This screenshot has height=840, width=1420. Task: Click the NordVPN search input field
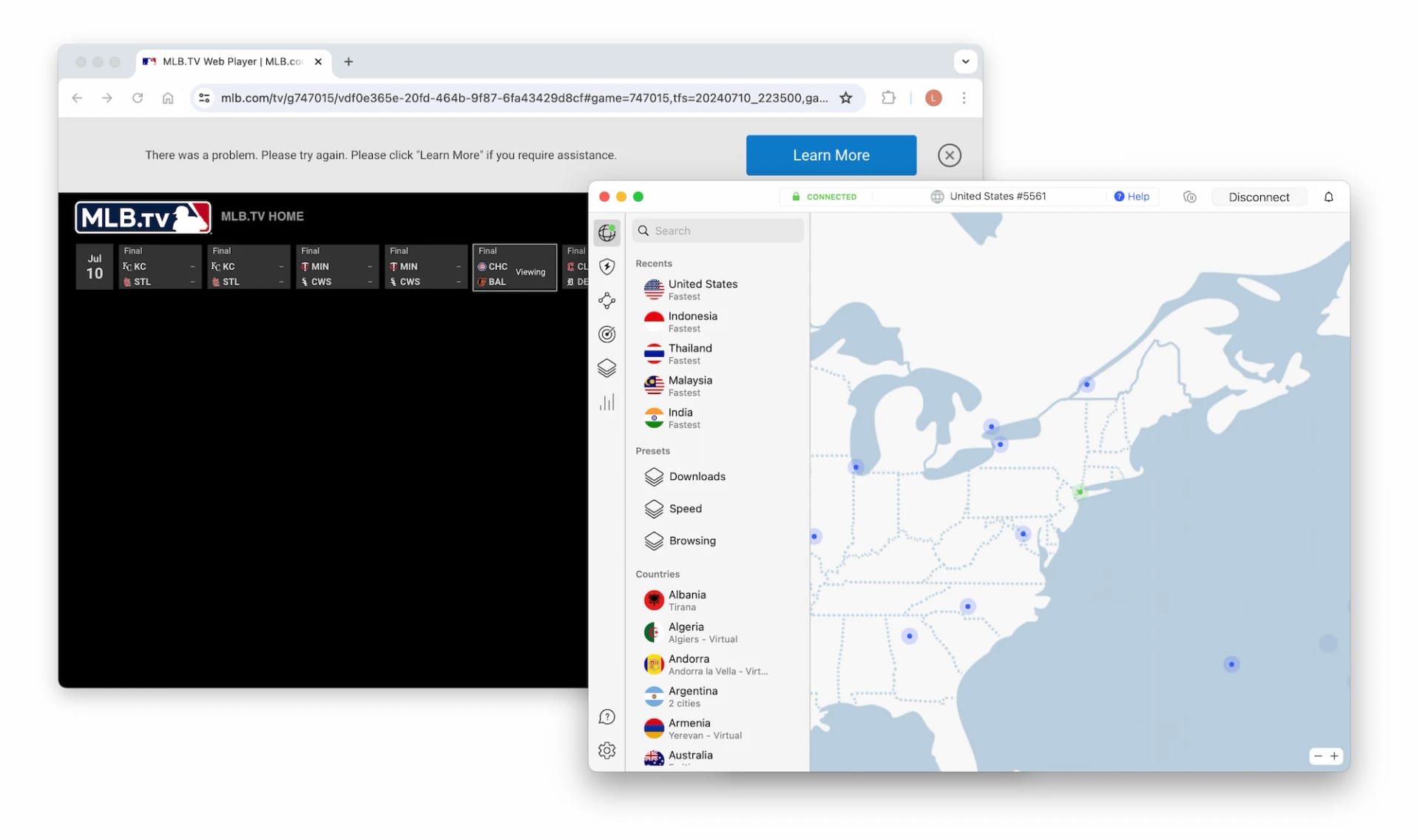click(x=716, y=230)
